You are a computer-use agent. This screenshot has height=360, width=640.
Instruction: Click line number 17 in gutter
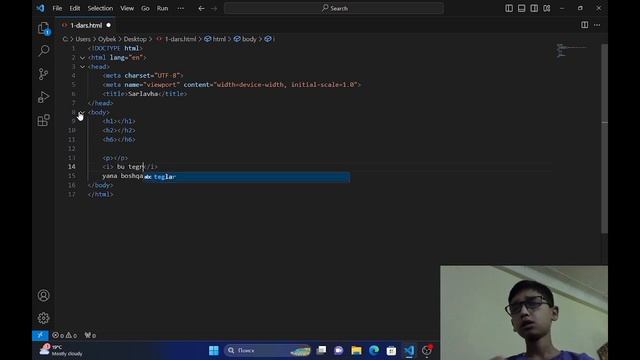72,194
